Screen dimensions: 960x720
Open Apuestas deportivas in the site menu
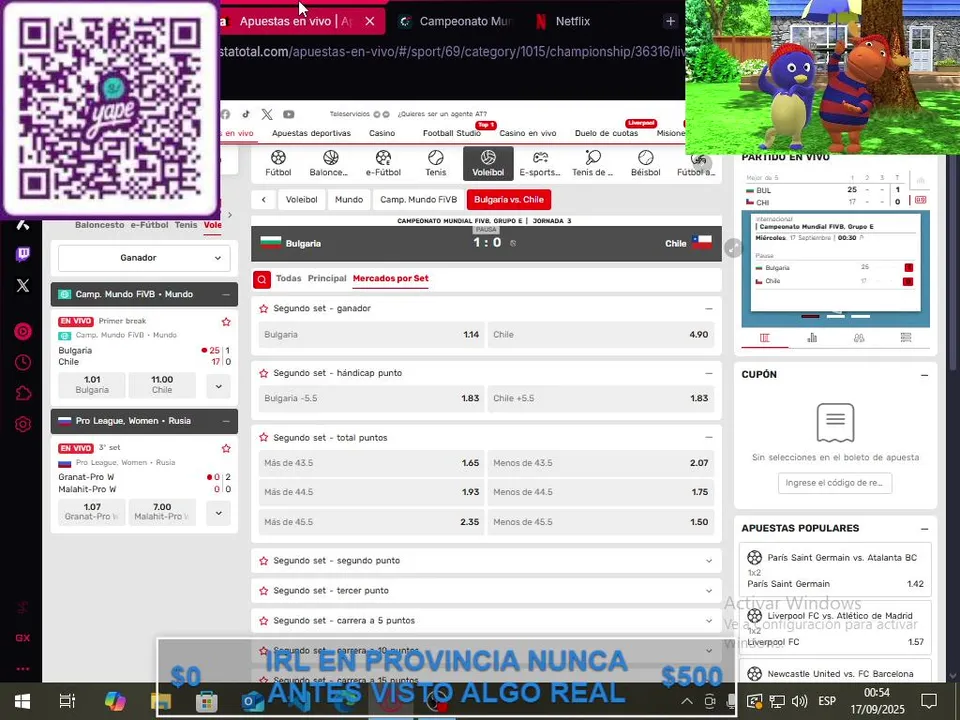click(x=311, y=133)
